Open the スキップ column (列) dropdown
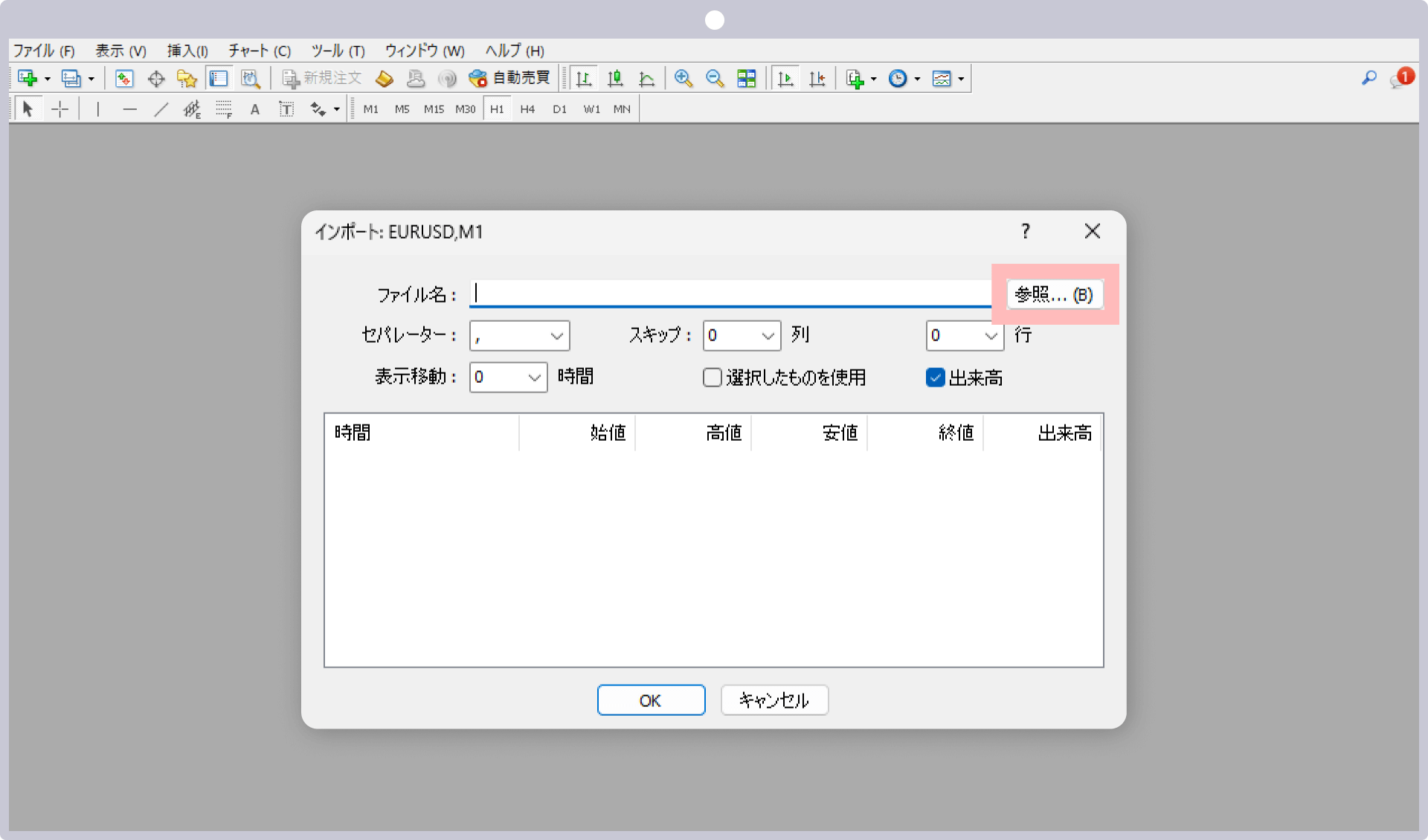 [x=742, y=336]
